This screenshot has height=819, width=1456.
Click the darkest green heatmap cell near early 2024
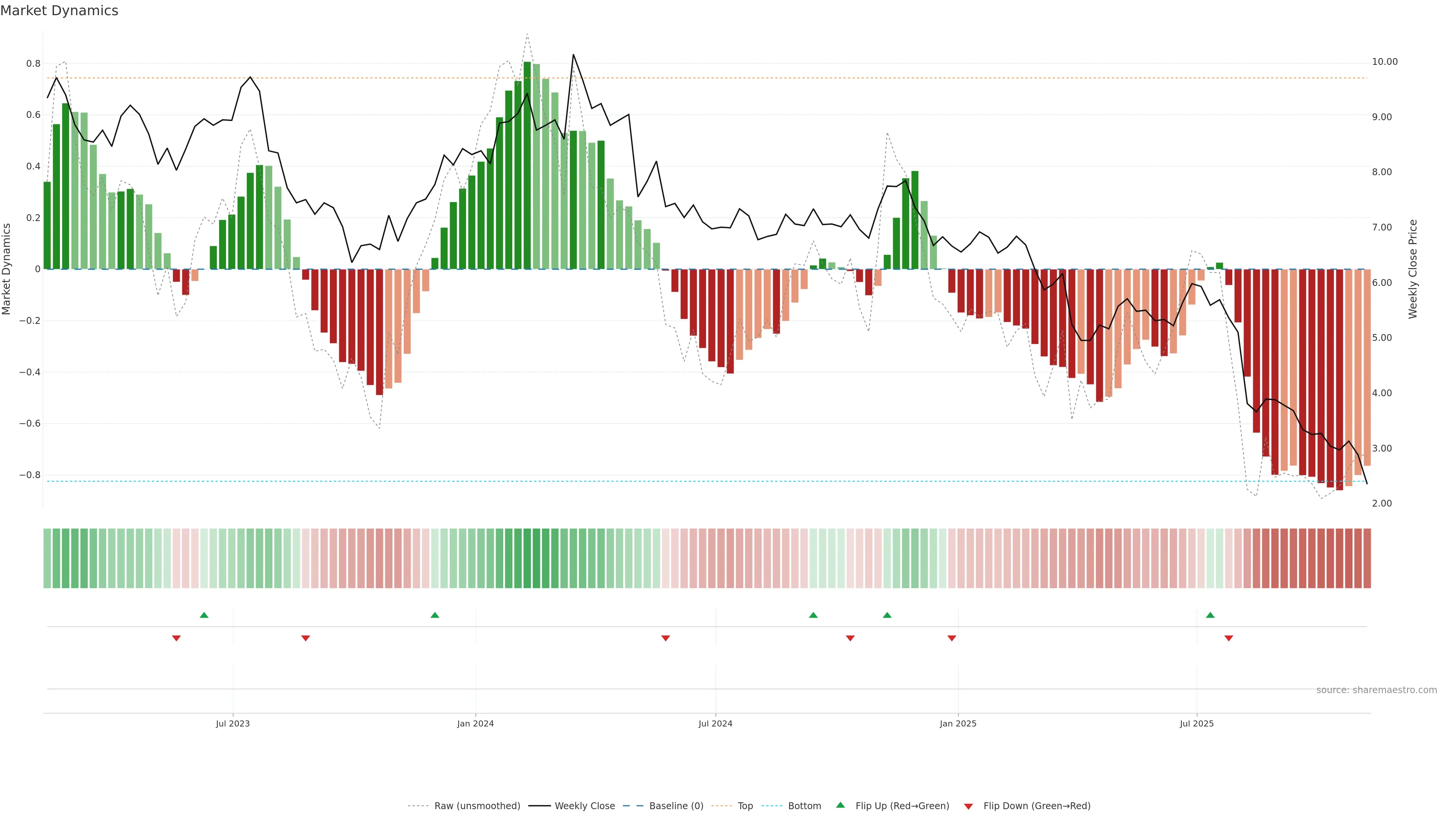point(527,558)
